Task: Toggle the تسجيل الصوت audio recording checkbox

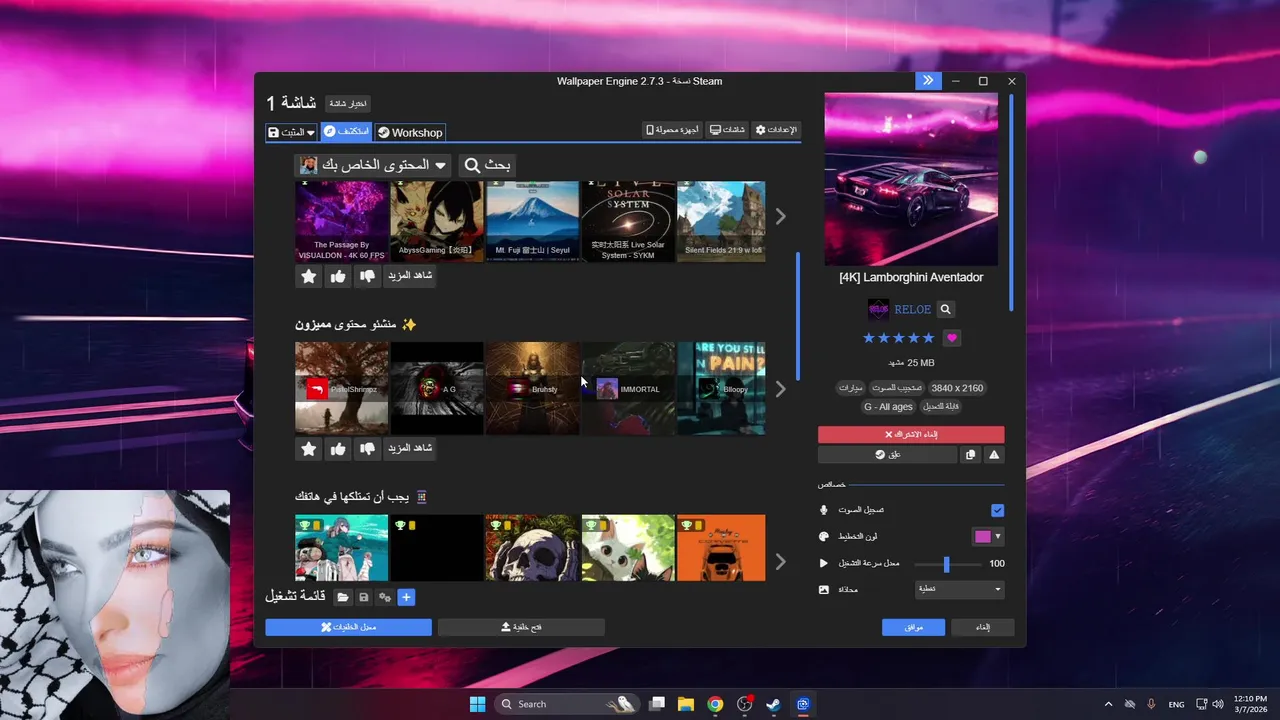Action: pos(997,510)
